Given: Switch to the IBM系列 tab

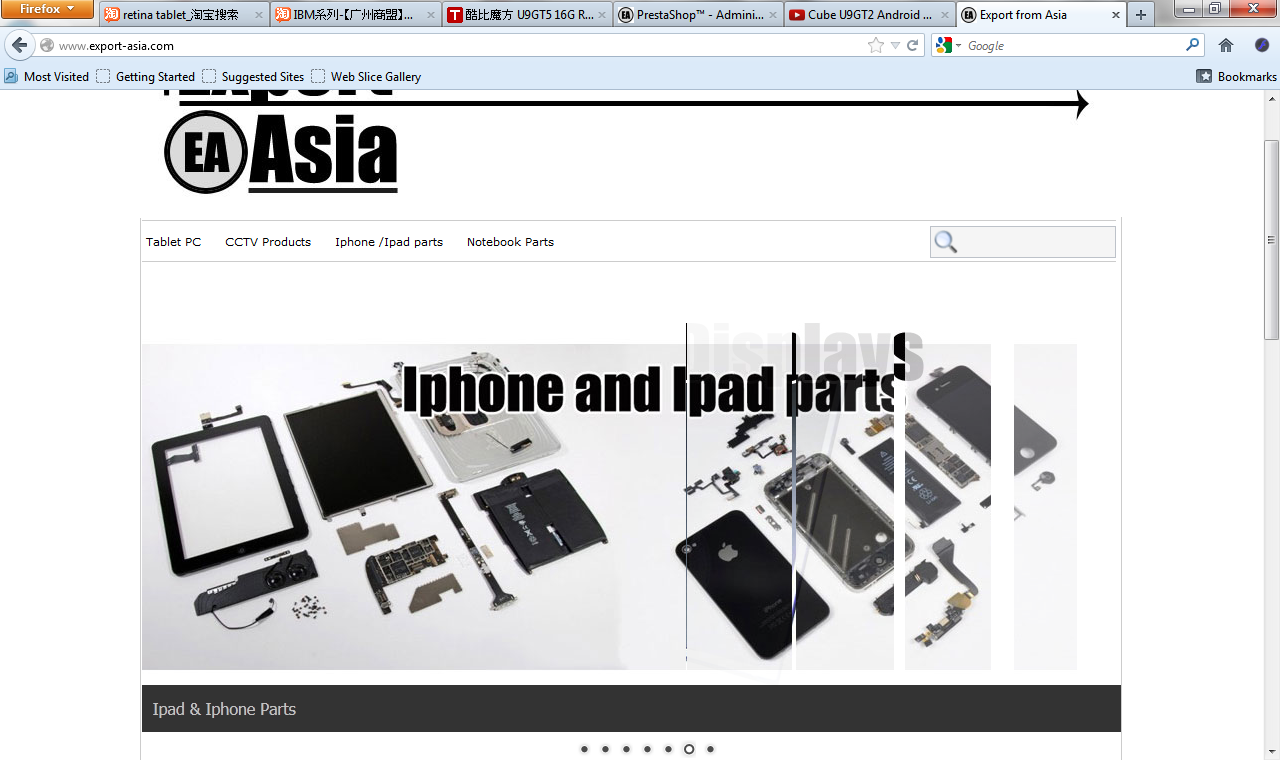Looking at the screenshot, I should (x=356, y=15).
